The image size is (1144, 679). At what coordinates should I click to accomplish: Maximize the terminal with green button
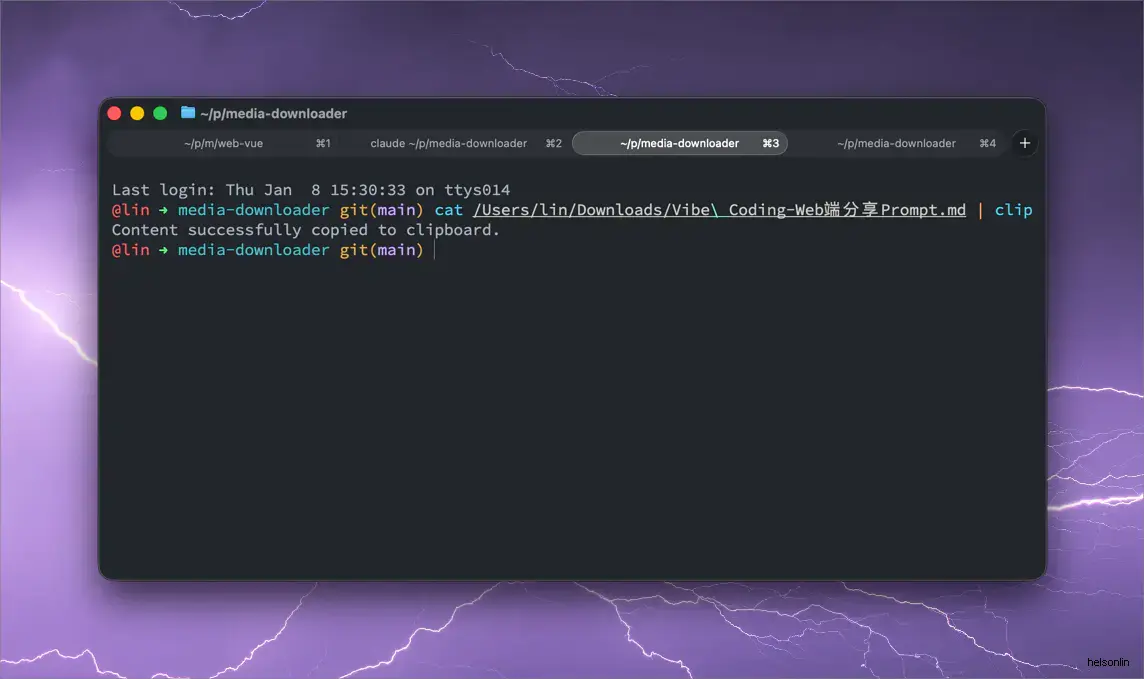coord(160,113)
